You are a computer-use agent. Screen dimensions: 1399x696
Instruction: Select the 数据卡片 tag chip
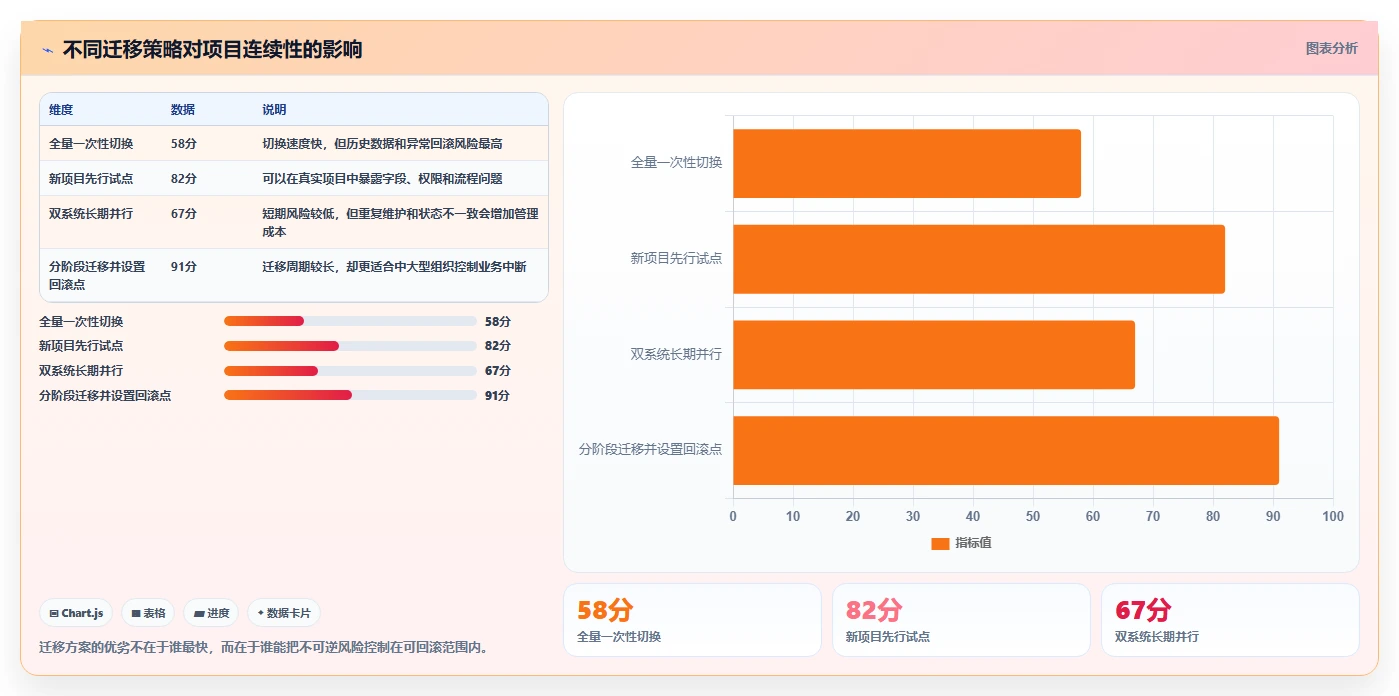click(284, 613)
